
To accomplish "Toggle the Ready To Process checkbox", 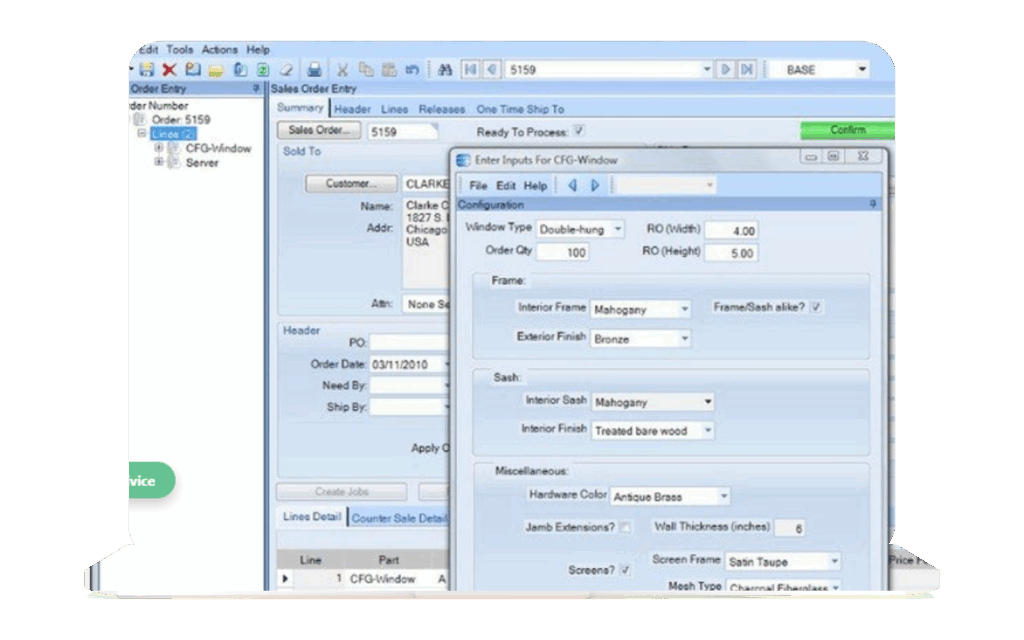I will 579,131.
